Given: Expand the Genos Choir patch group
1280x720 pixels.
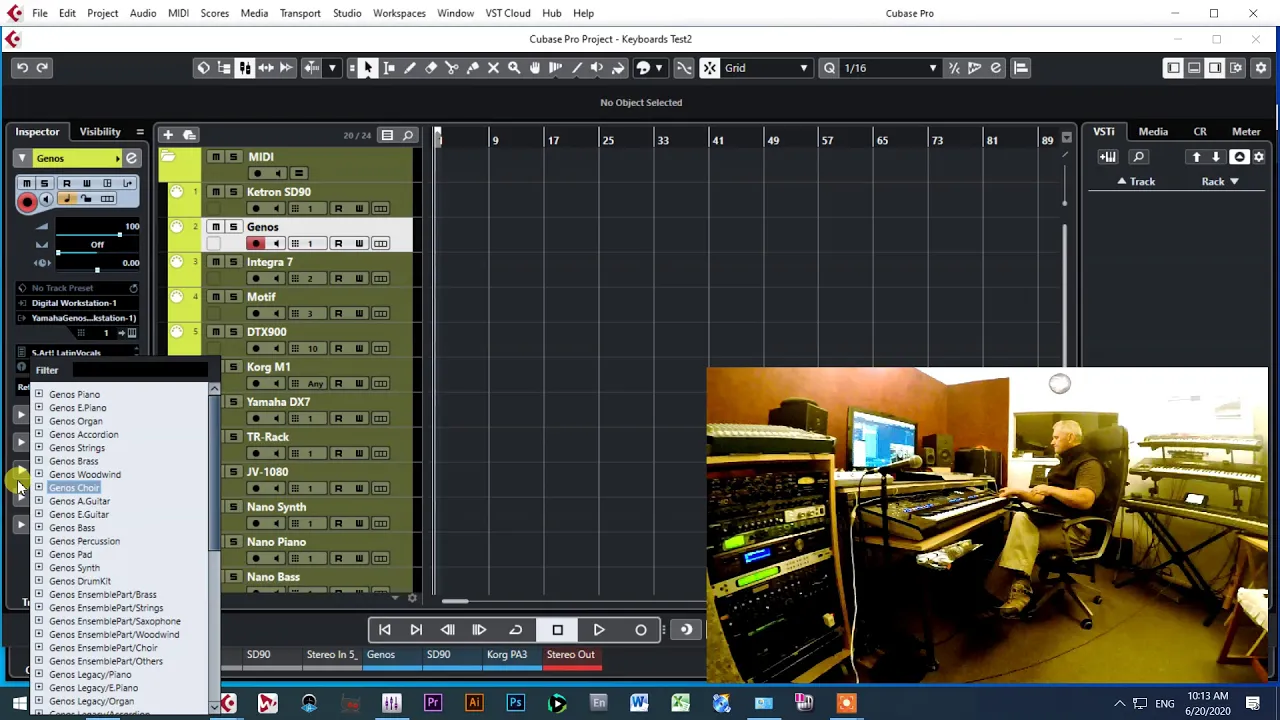Looking at the screenshot, I should click(x=39, y=488).
